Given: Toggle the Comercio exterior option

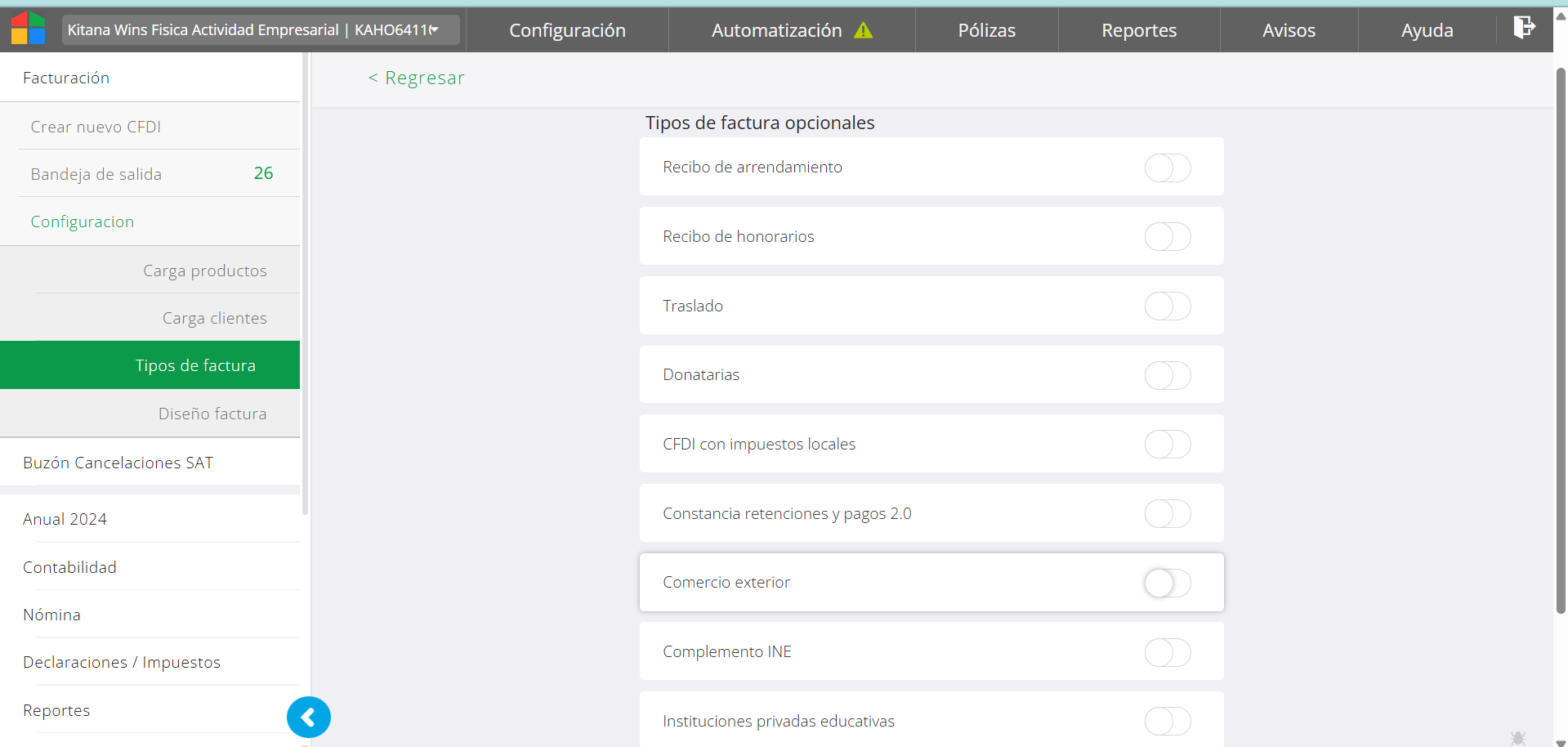Looking at the screenshot, I should coord(1167,583).
